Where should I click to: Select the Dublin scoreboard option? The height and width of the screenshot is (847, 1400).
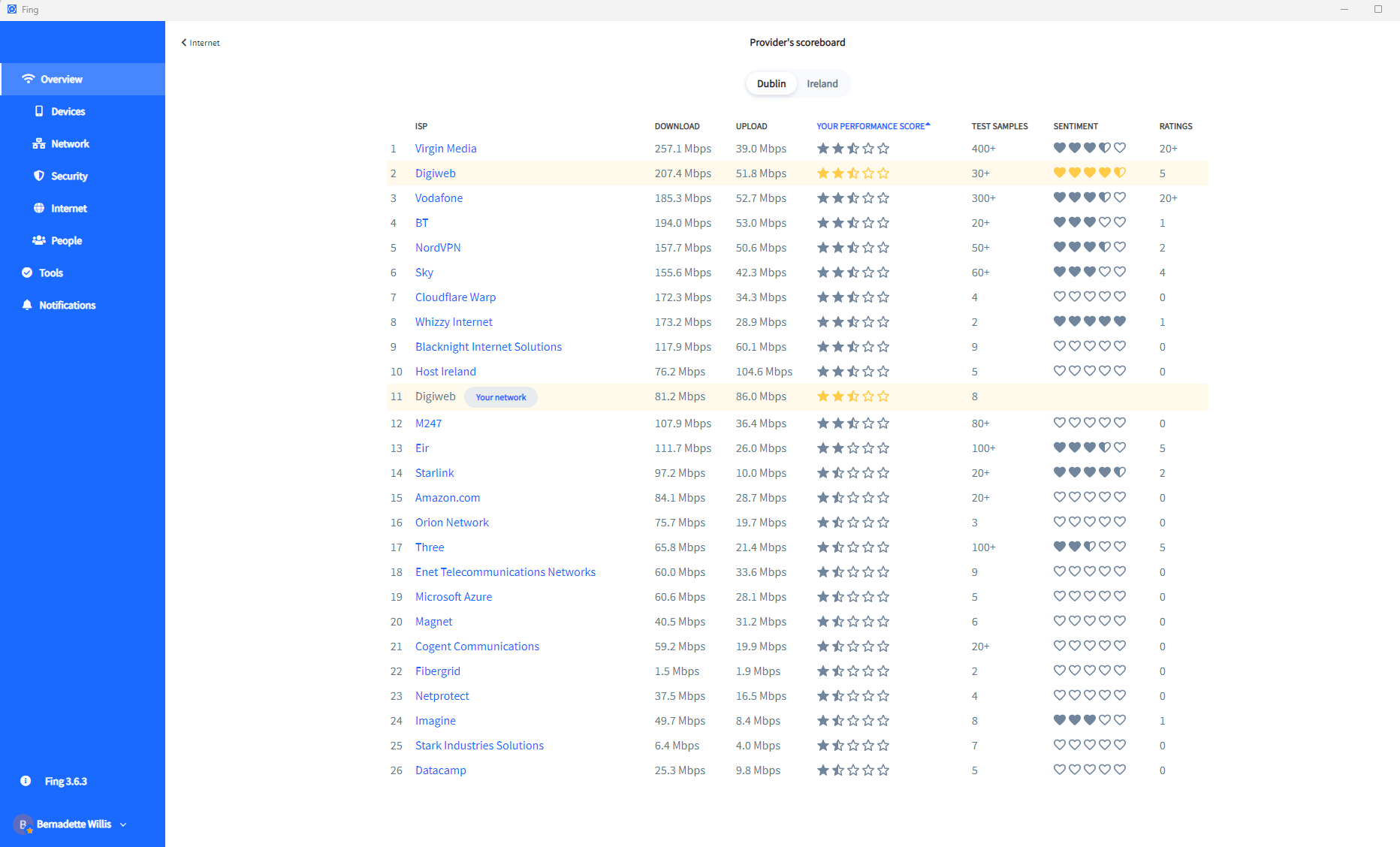(x=771, y=83)
